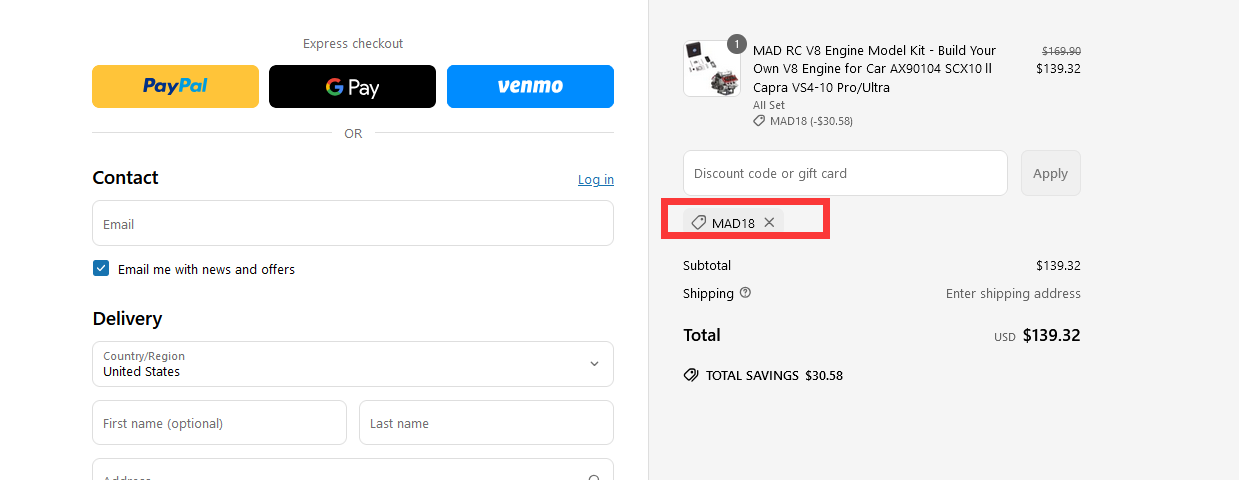This screenshot has height=480, width=1239.
Task: Click the V8 Engine product thumbnail
Action: [712, 68]
